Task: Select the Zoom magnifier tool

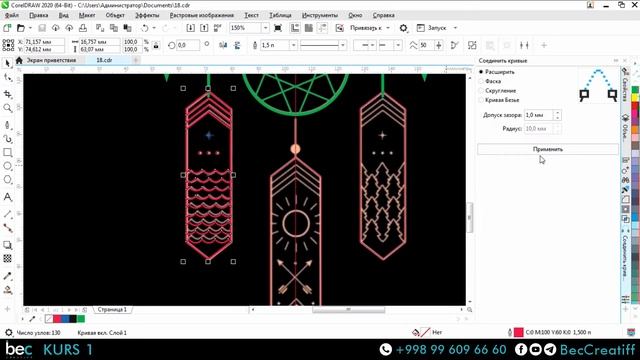Action: (7, 108)
